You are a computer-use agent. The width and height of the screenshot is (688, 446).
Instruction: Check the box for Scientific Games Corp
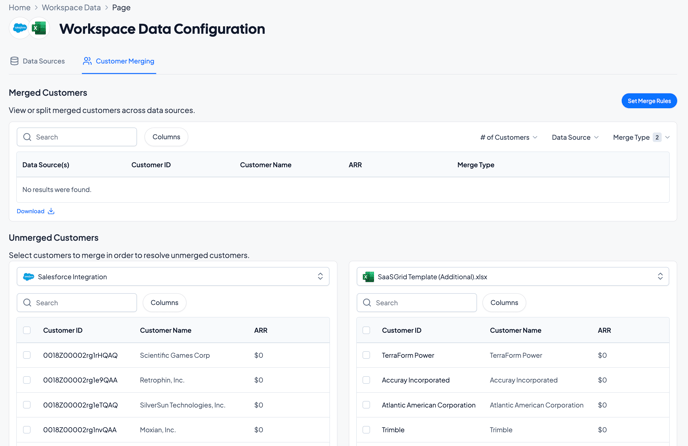pos(27,355)
